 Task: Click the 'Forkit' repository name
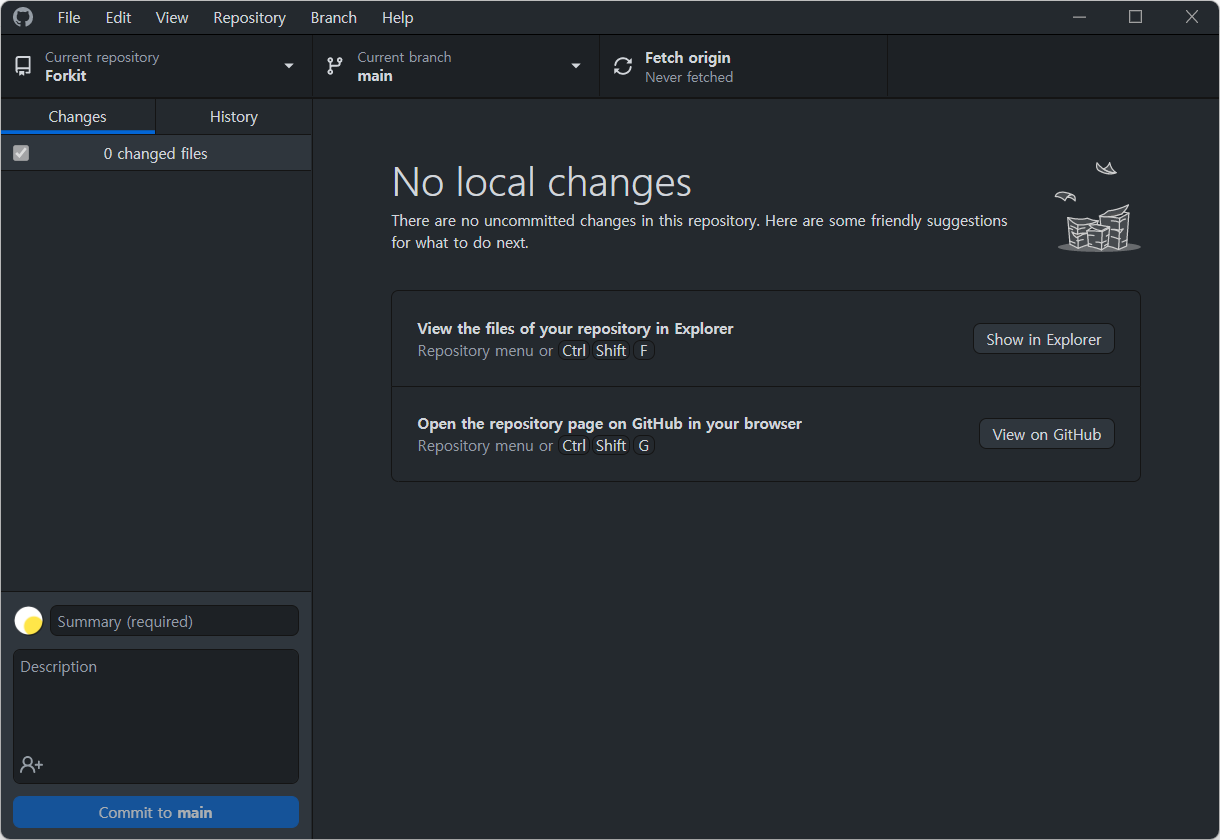pyautogui.click(x=66, y=76)
